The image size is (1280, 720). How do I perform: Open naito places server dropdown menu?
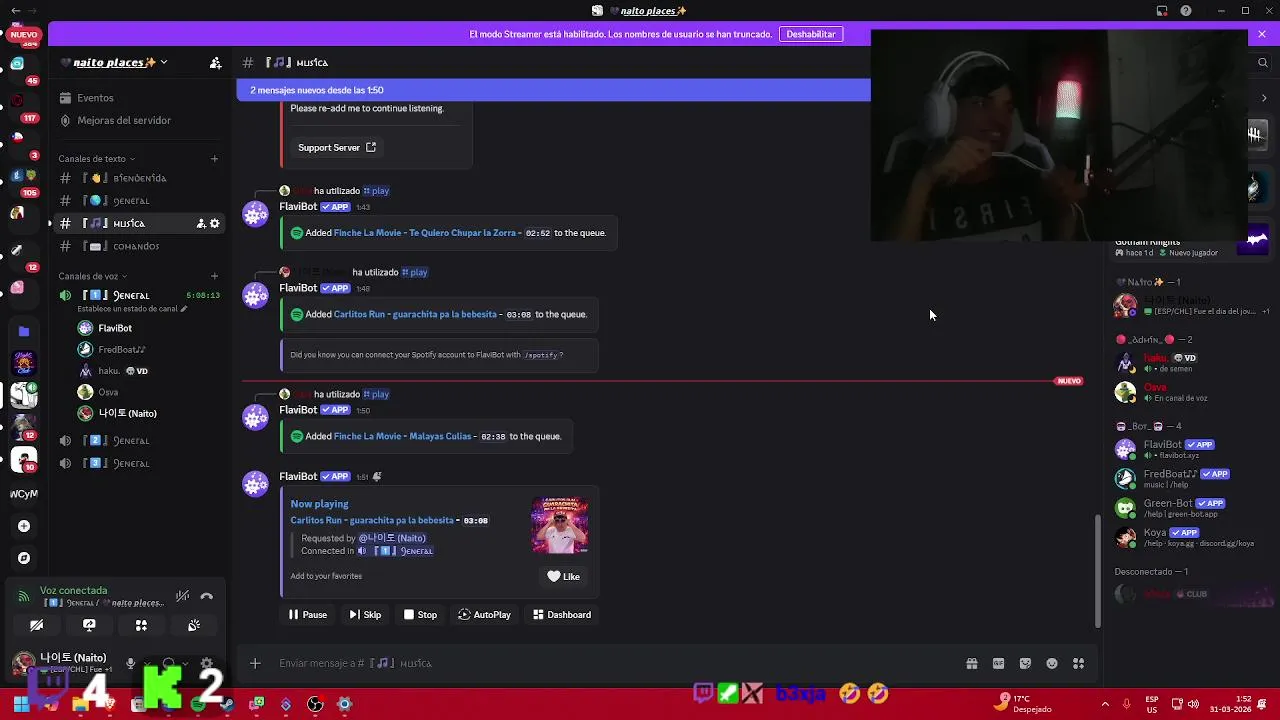coord(115,62)
